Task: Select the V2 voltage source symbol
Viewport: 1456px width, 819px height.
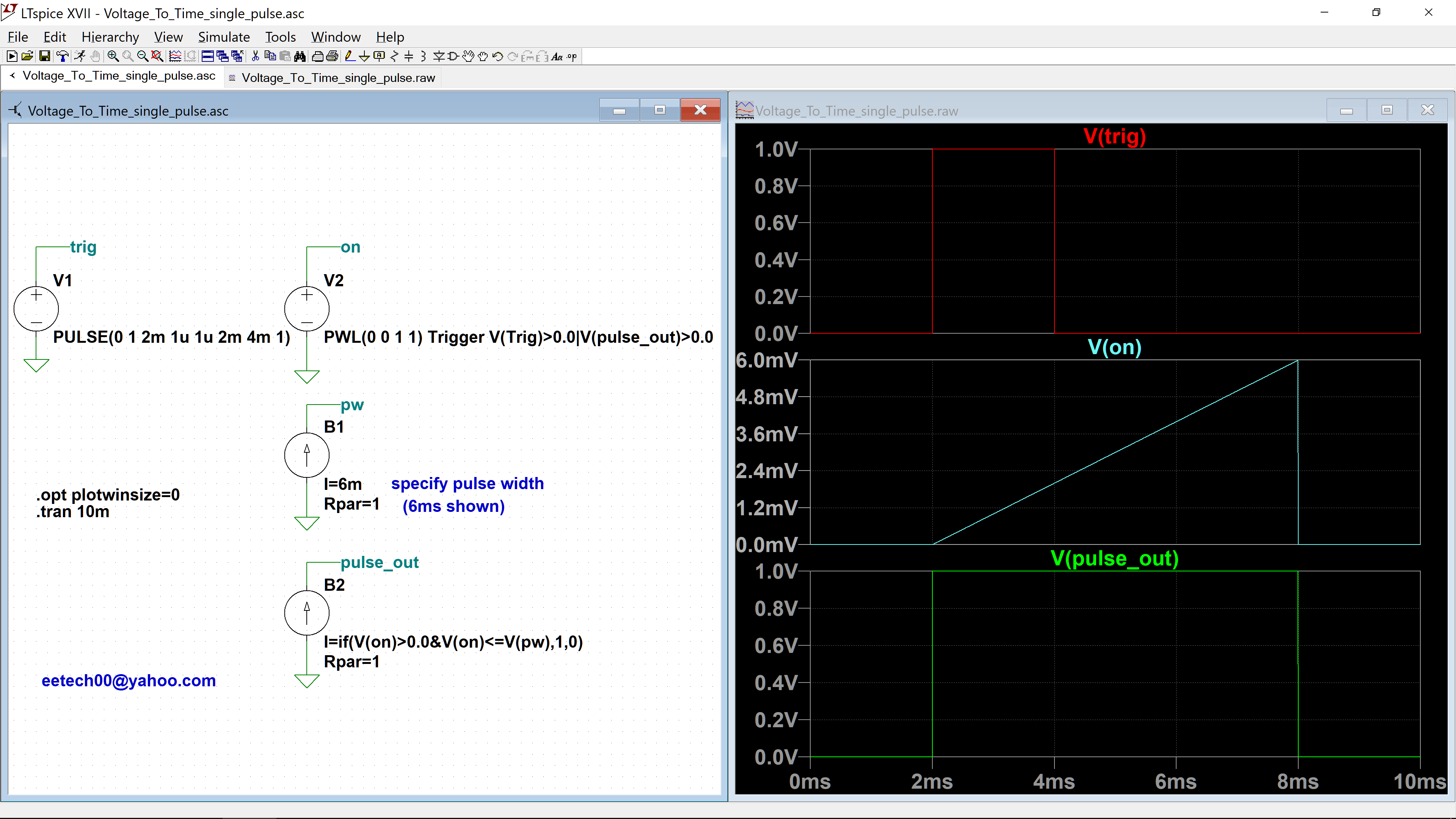Action: (x=307, y=309)
